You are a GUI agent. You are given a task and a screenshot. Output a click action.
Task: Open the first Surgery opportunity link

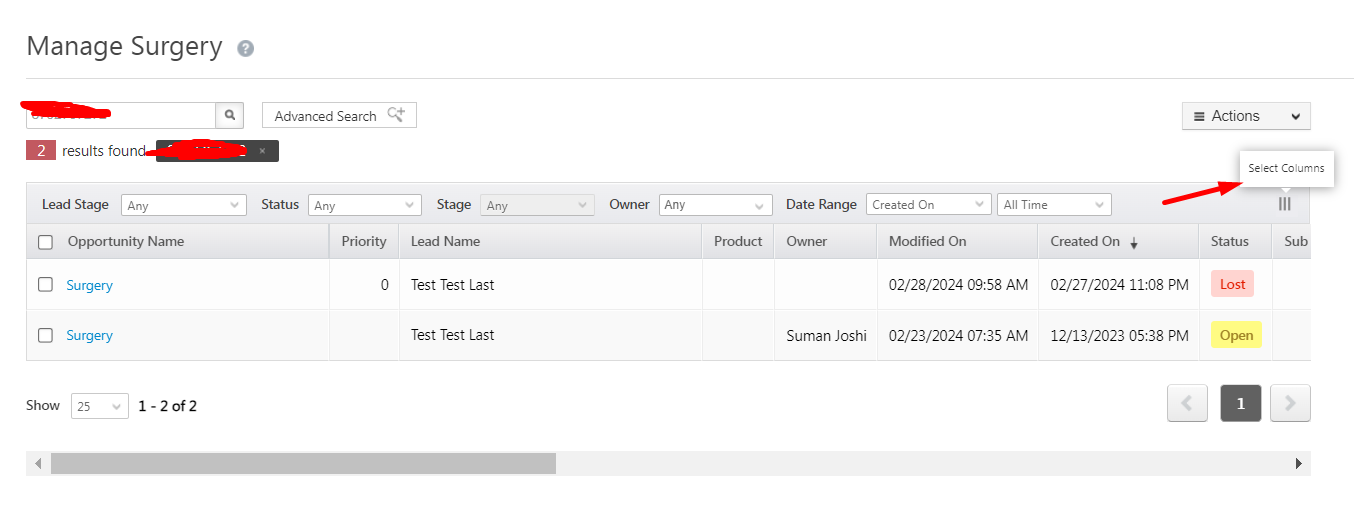pos(89,285)
